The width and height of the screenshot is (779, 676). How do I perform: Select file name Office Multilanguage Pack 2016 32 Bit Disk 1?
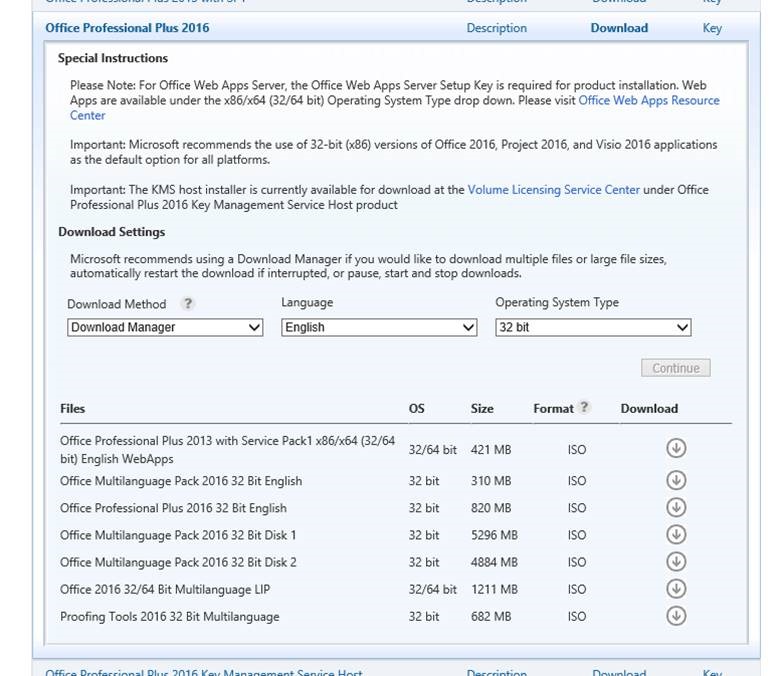pyautogui.click(x=178, y=535)
